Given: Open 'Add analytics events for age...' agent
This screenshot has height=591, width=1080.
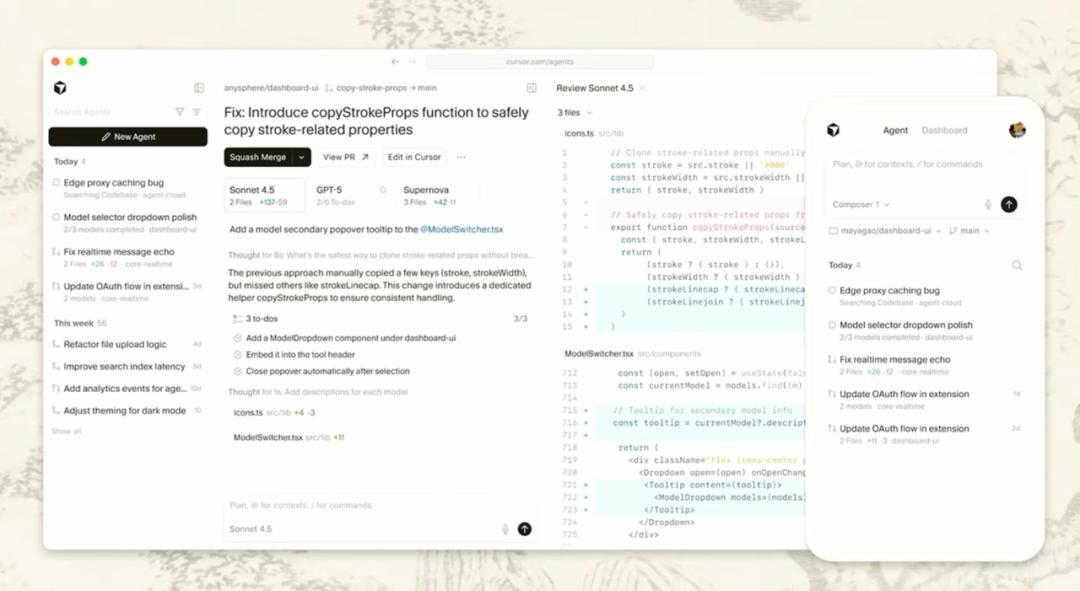Looking at the screenshot, I should (127, 388).
